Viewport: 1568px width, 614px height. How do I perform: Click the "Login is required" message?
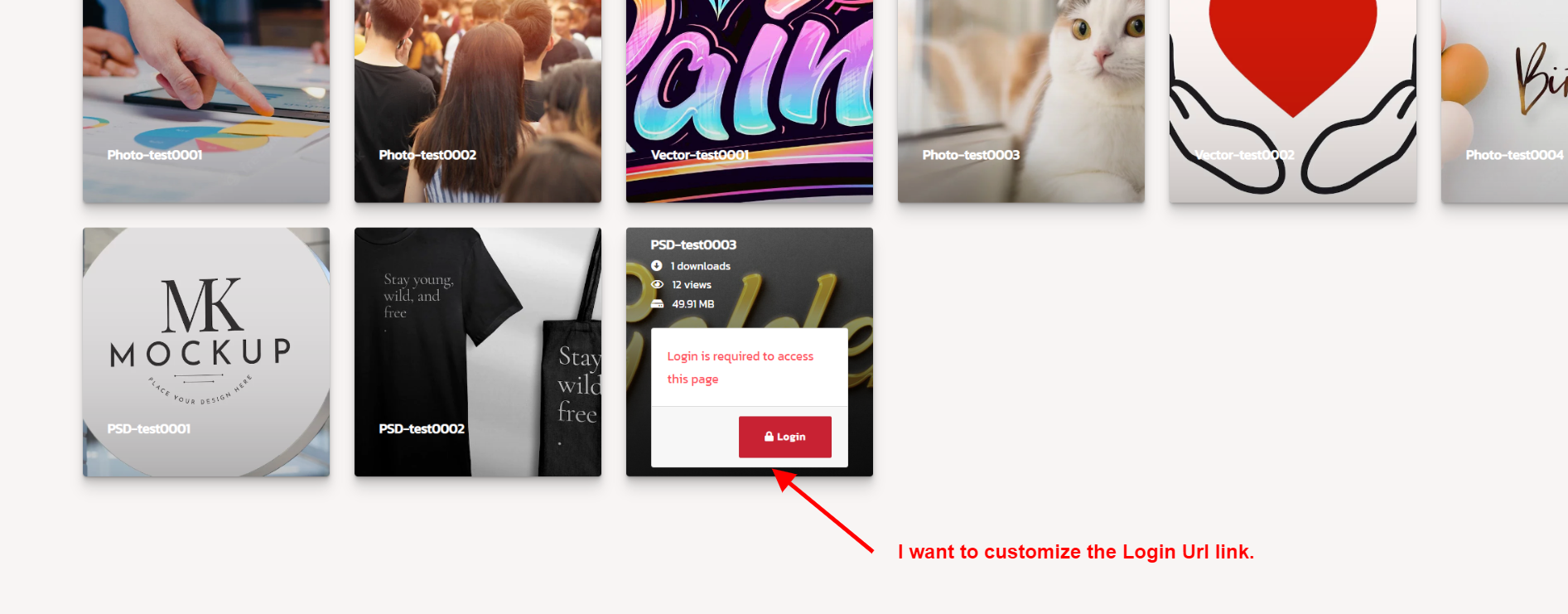point(741,367)
